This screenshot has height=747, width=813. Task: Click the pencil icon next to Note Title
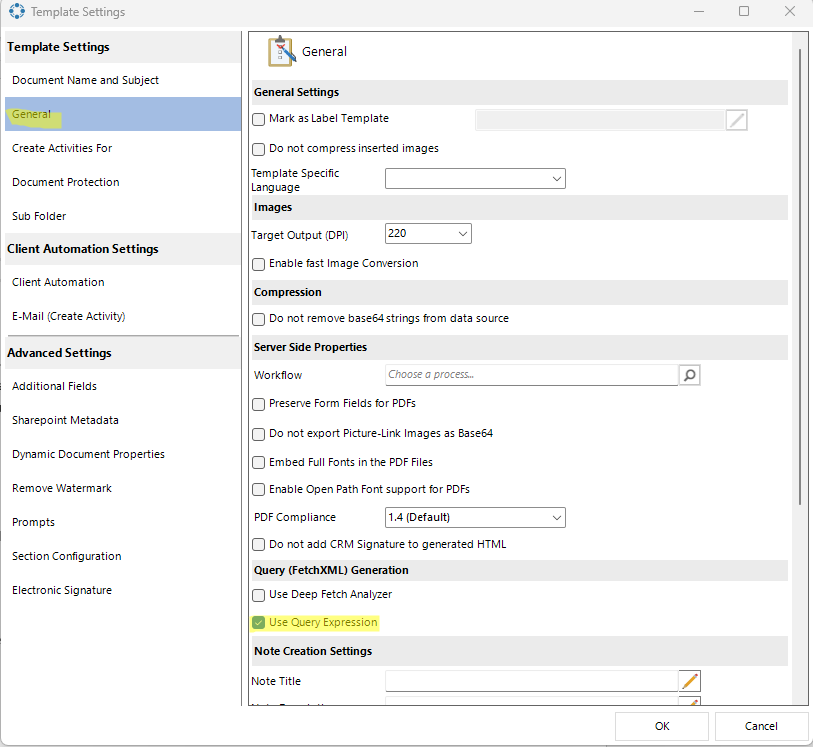pyautogui.click(x=689, y=681)
